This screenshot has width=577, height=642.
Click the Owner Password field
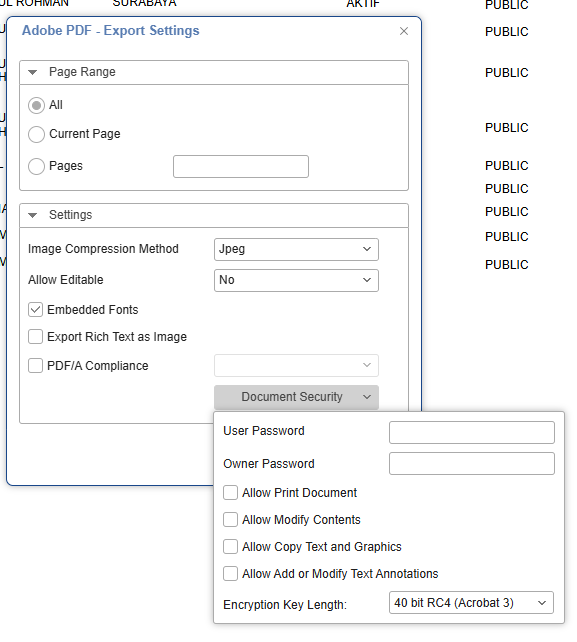coord(472,463)
